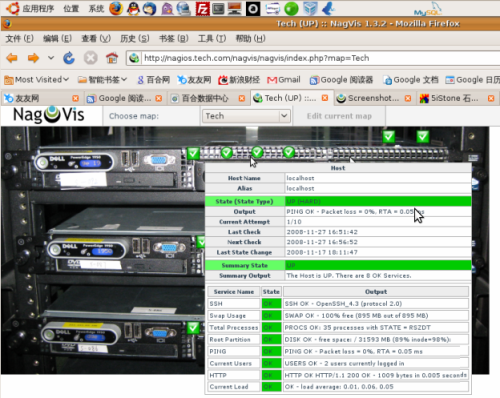
Task: Open the back/forward history dropdown arrow
Action: [x=51, y=58]
